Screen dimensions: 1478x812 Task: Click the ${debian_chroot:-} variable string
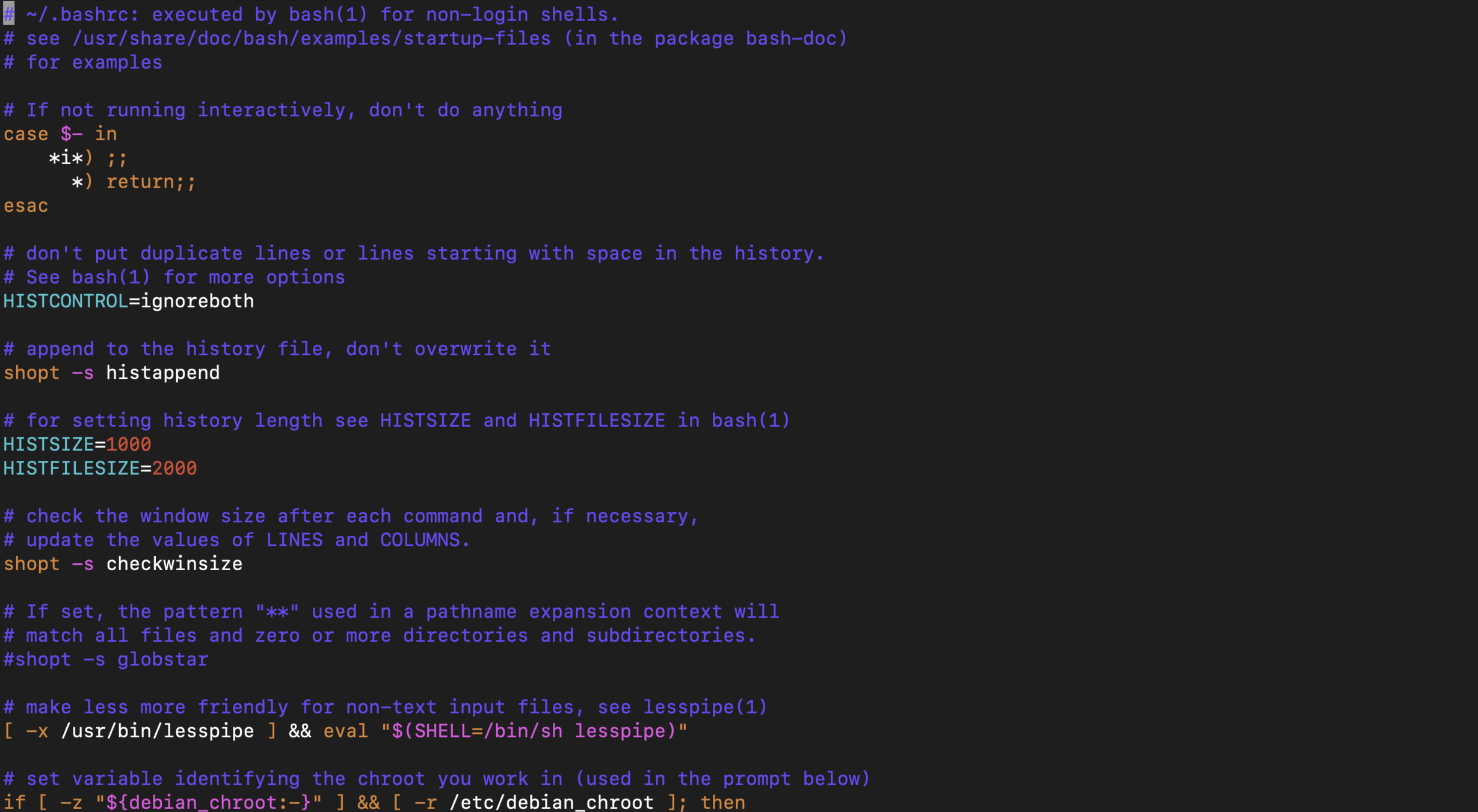click(x=208, y=802)
